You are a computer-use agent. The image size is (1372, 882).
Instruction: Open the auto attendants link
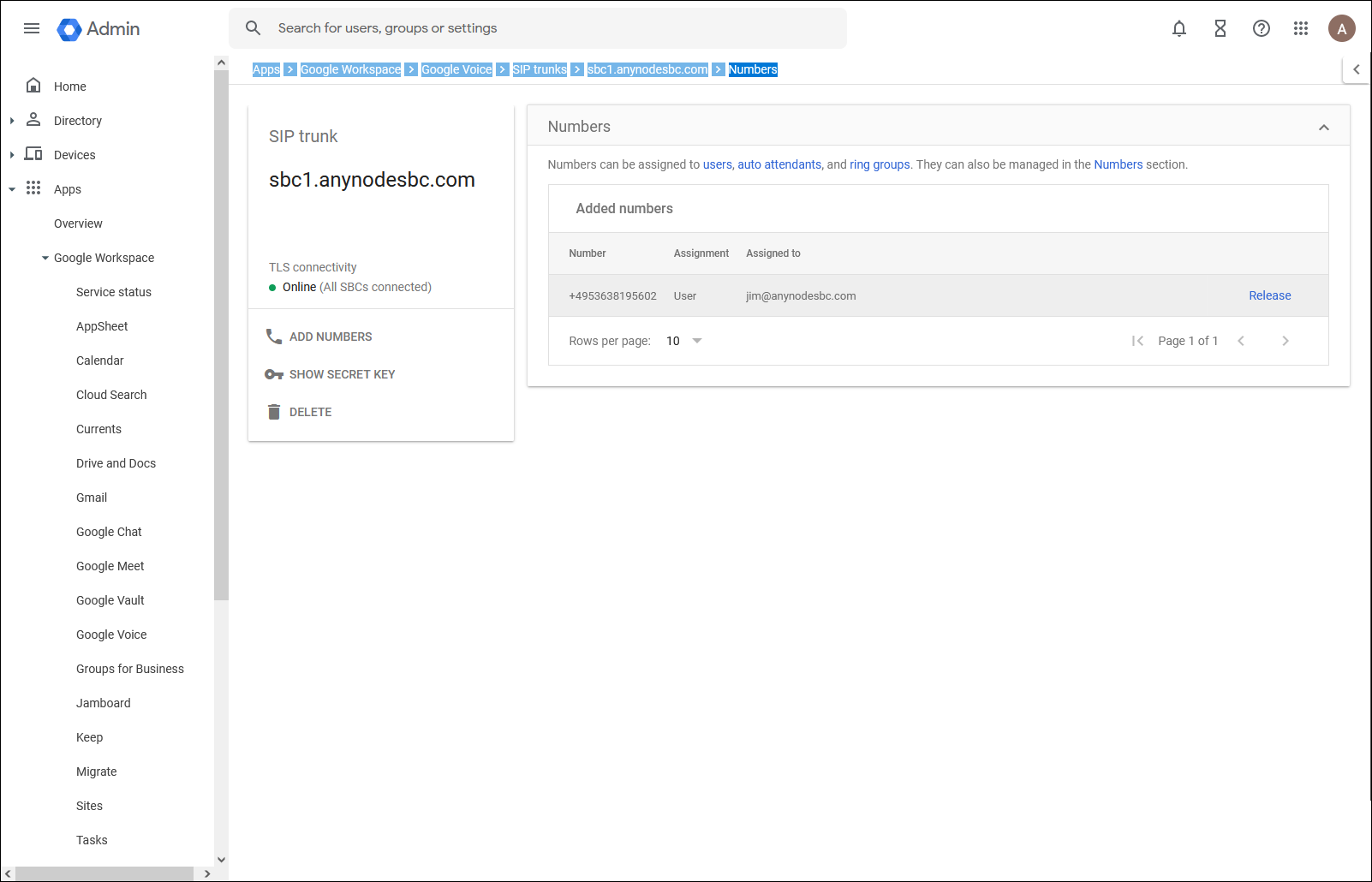point(779,164)
